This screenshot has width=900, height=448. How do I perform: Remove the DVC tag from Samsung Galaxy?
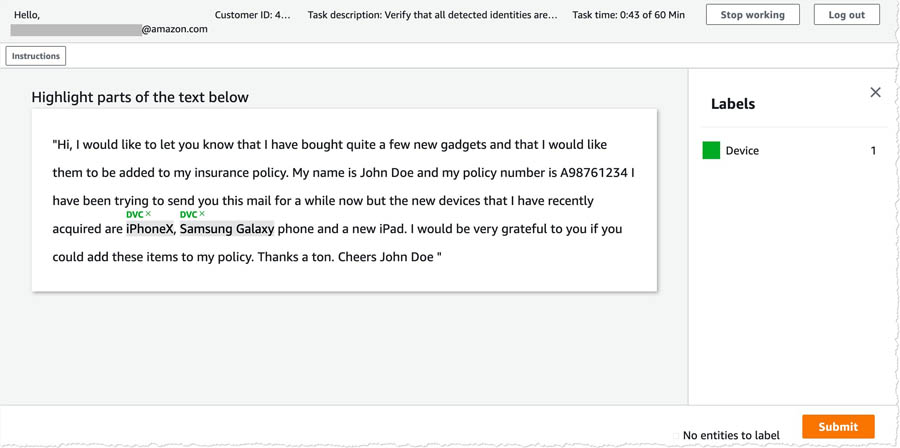[x=202, y=214]
